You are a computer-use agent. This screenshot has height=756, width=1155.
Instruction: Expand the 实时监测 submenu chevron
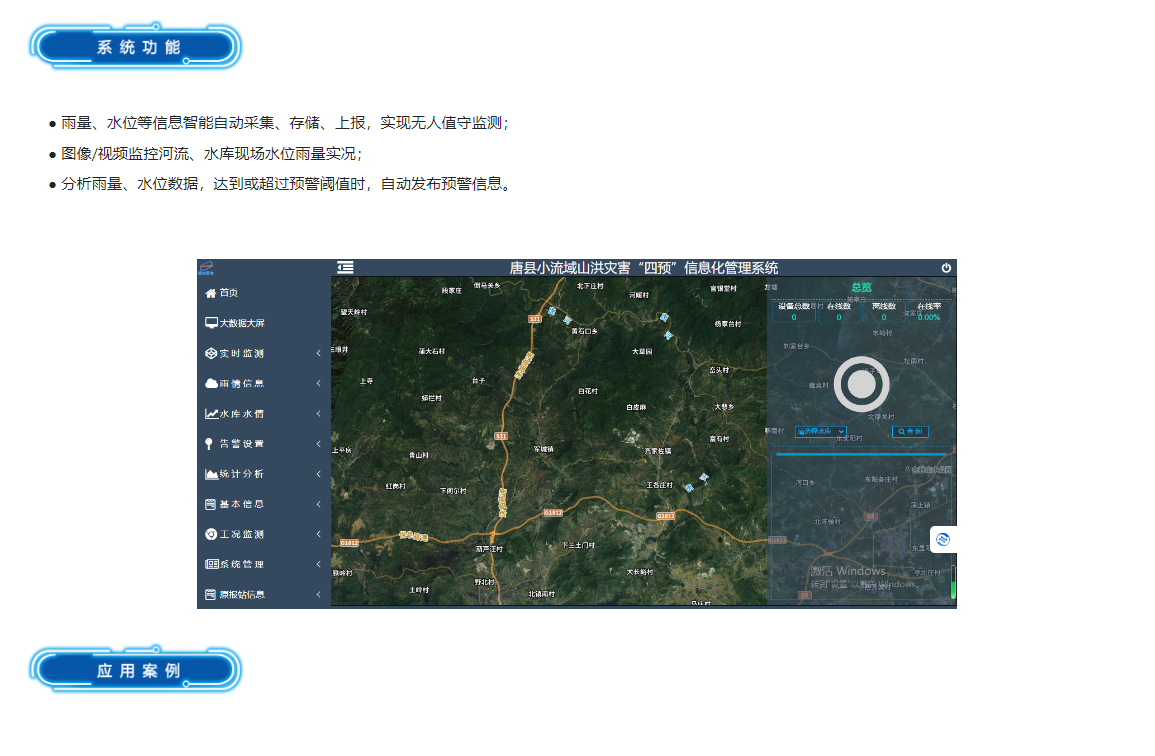(318, 354)
